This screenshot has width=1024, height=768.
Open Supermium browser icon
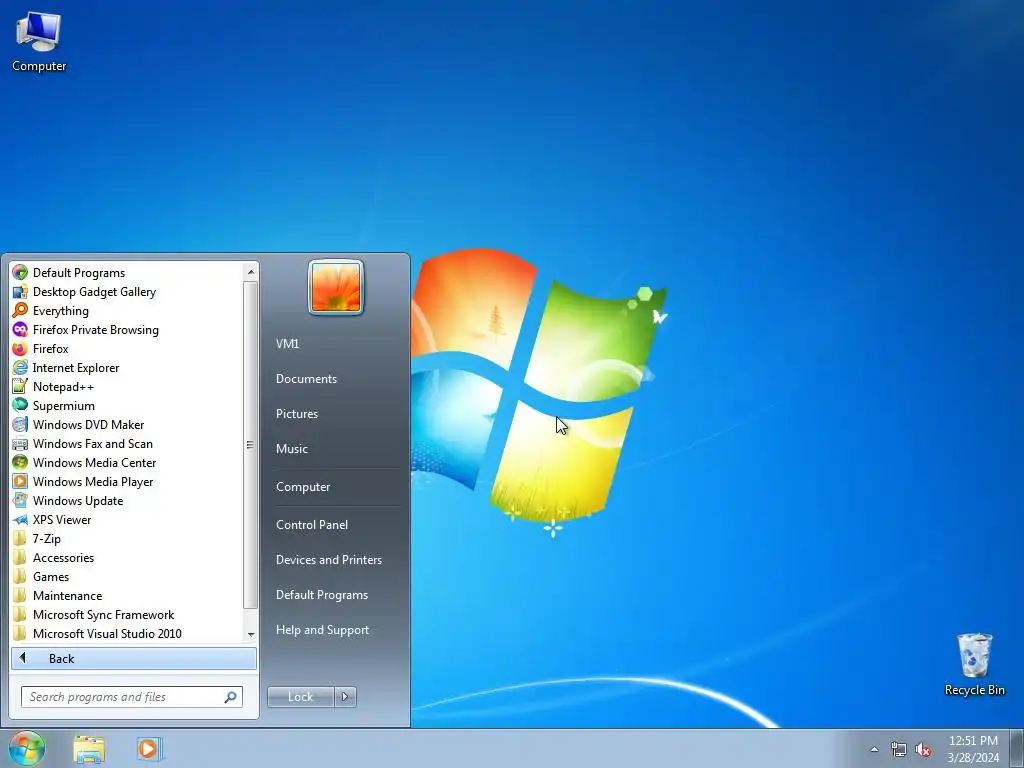[x=20, y=405]
